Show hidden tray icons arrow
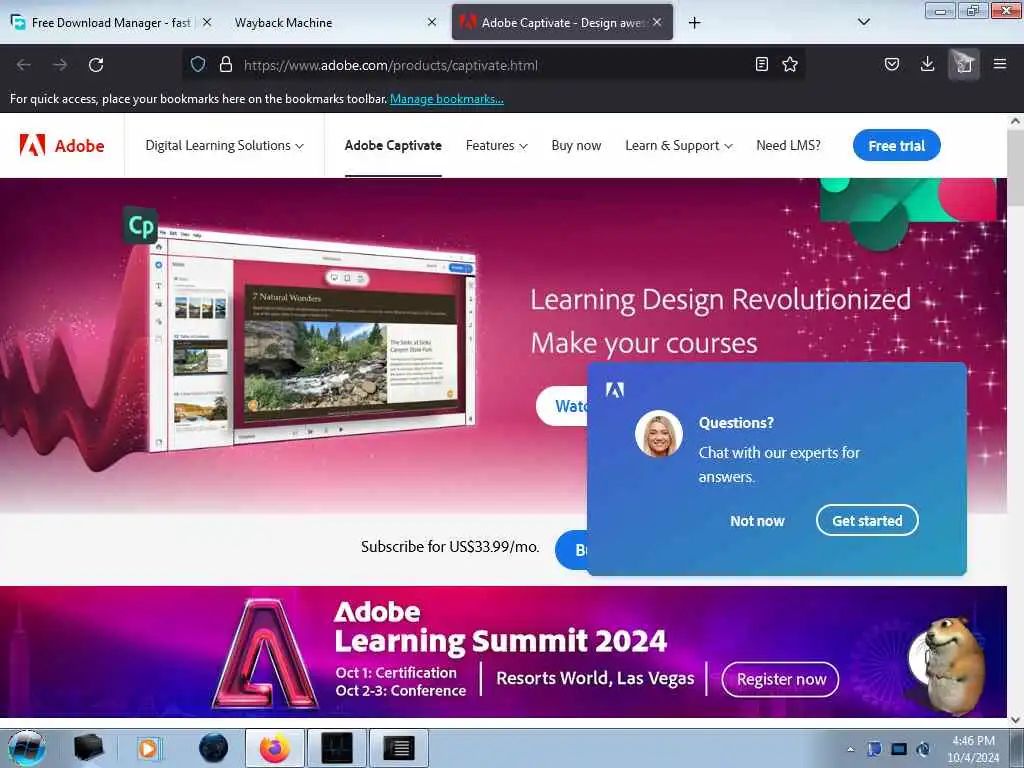Screen dimensions: 1024x768 [x=850, y=749]
